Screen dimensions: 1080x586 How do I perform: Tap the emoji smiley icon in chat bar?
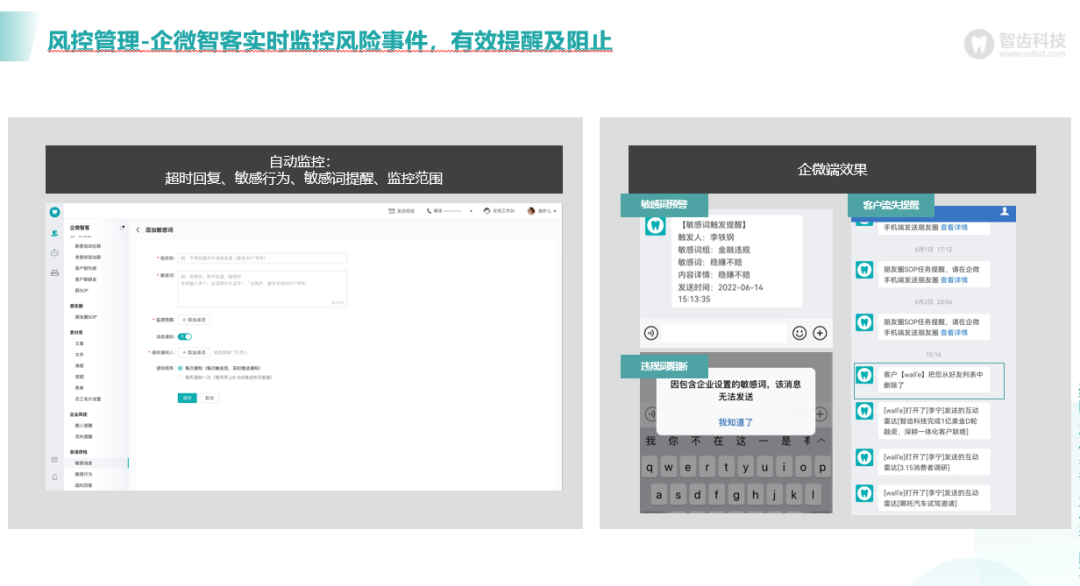coord(799,333)
